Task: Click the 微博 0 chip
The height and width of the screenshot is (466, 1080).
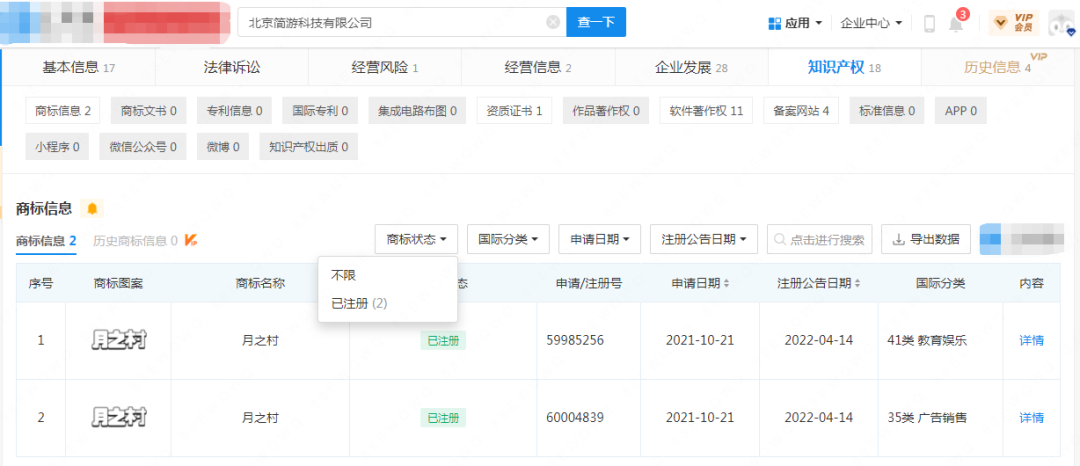Action: (222, 147)
